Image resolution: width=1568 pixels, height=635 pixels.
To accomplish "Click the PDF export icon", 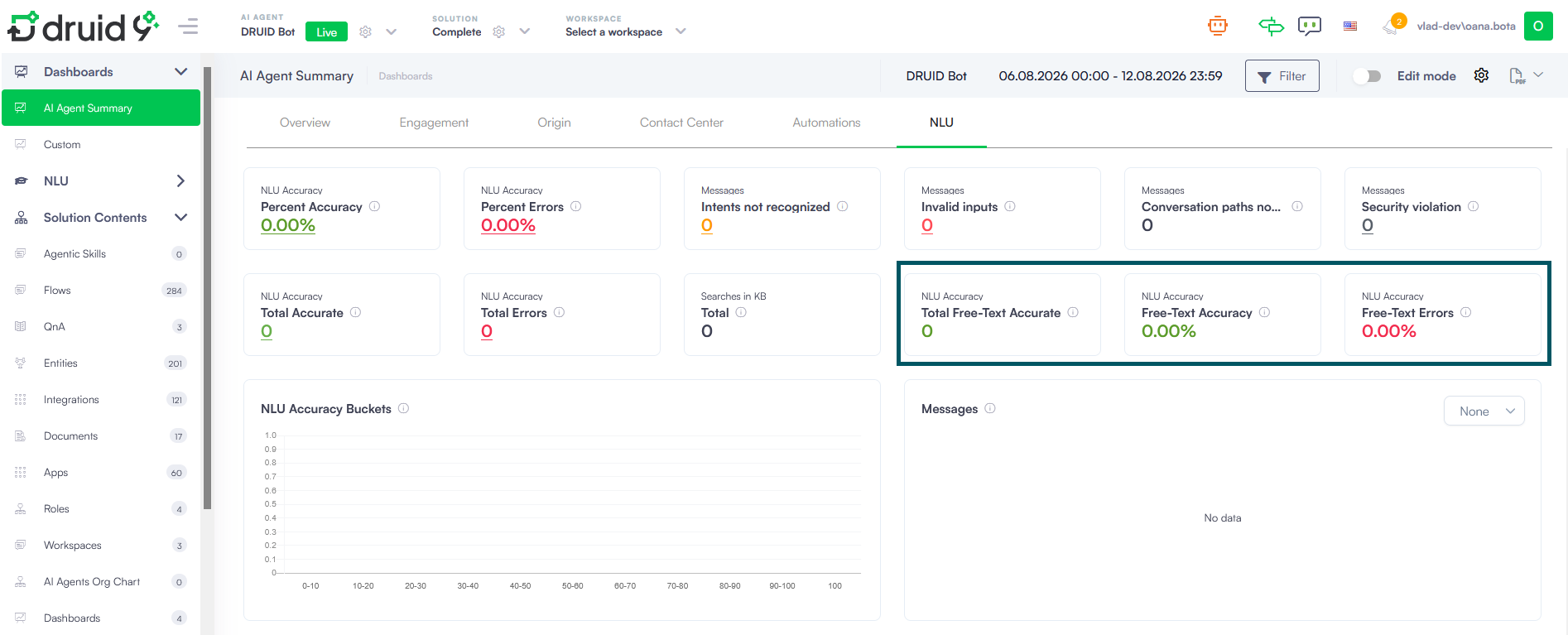I will click(1517, 75).
